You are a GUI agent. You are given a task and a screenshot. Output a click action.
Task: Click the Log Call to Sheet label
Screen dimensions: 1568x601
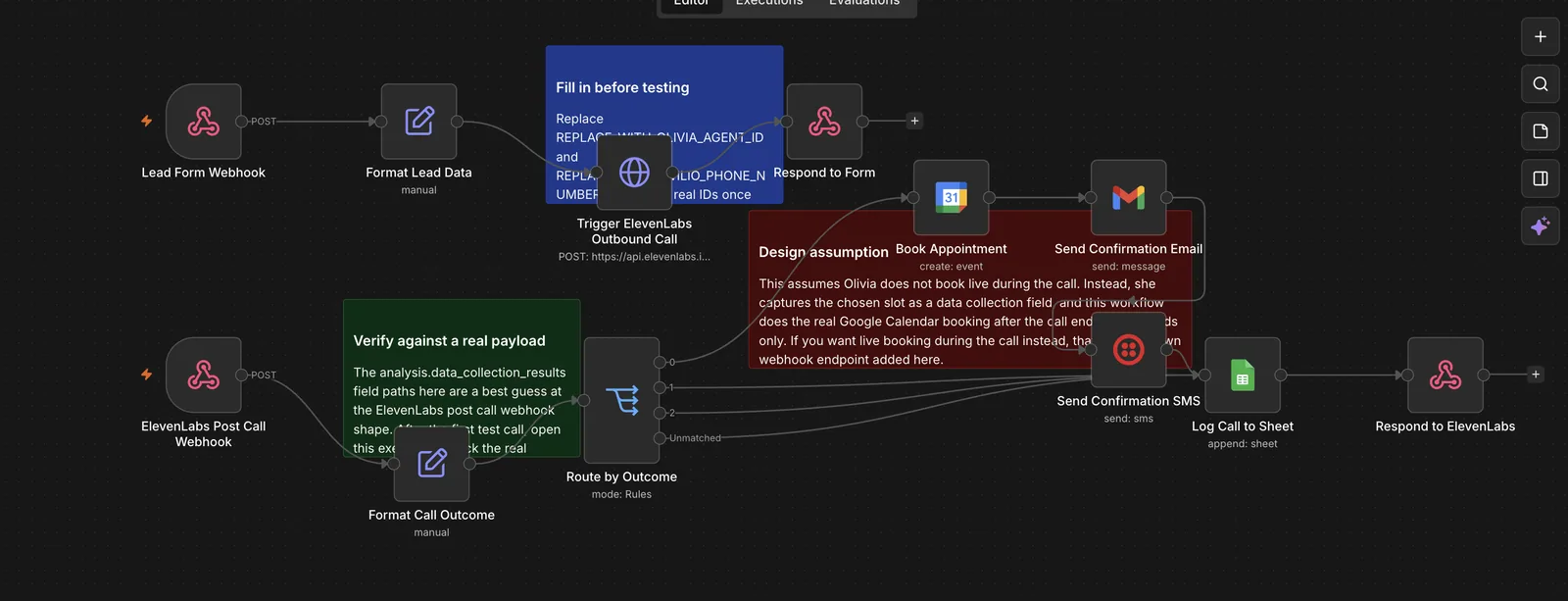pyautogui.click(x=1243, y=426)
